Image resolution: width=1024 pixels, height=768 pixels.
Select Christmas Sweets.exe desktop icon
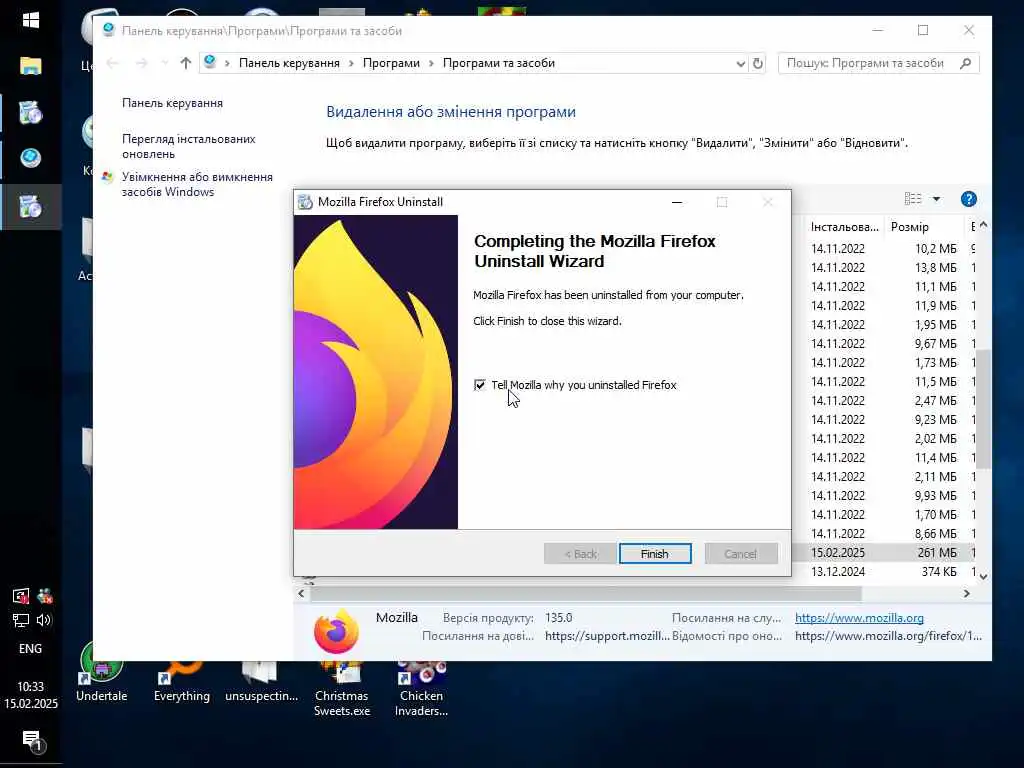[x=342, y=688]
